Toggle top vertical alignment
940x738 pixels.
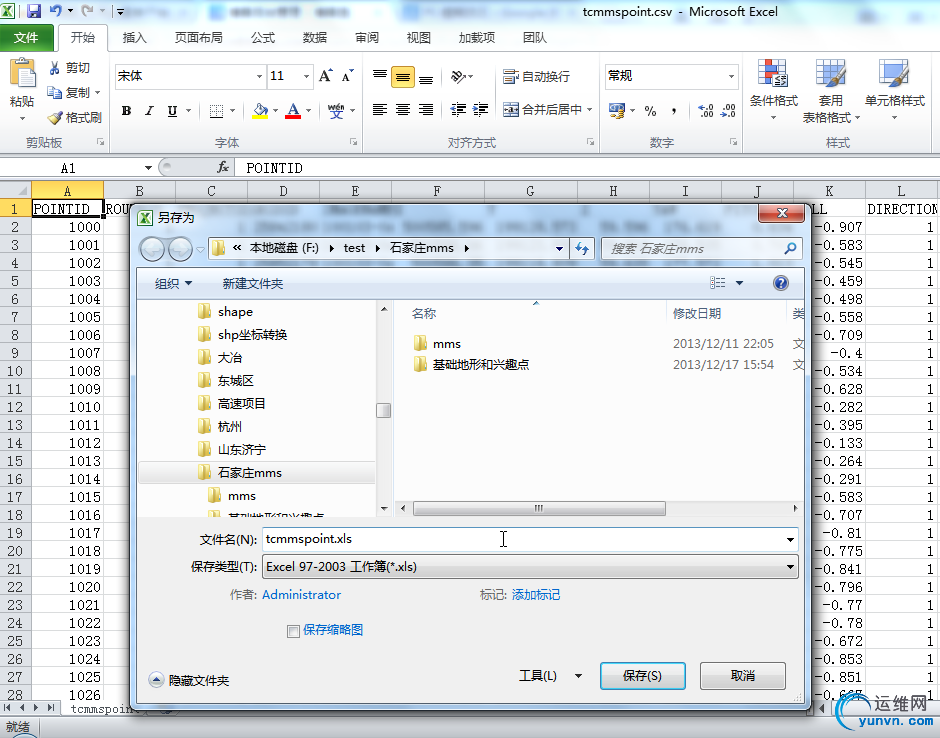[x=380, y=77]
